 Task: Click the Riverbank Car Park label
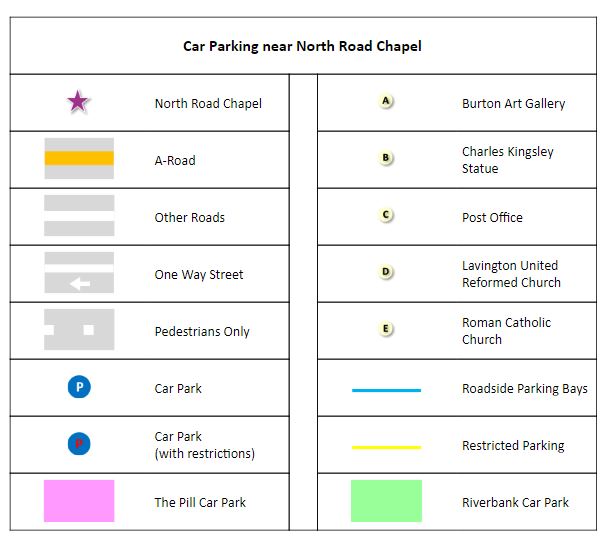click(x=515, y=502)
